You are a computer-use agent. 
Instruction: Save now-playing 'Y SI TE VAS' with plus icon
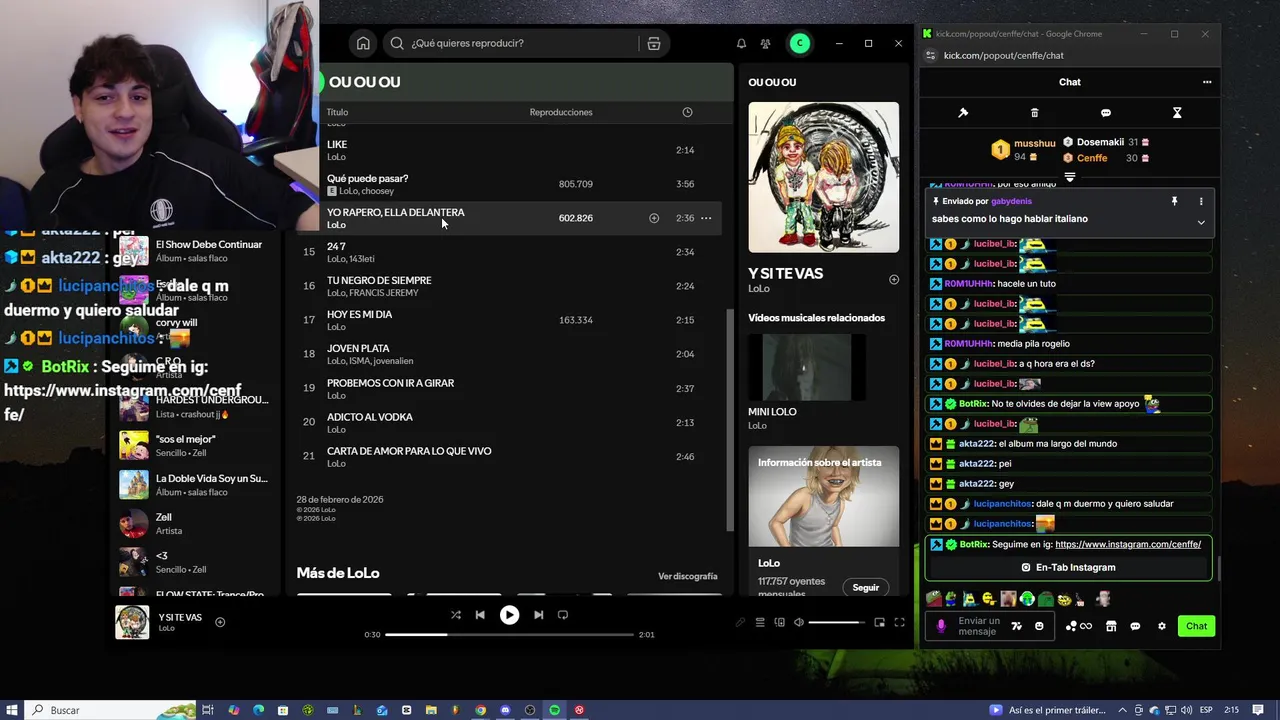pyautogui.click(x=220, y=622)
